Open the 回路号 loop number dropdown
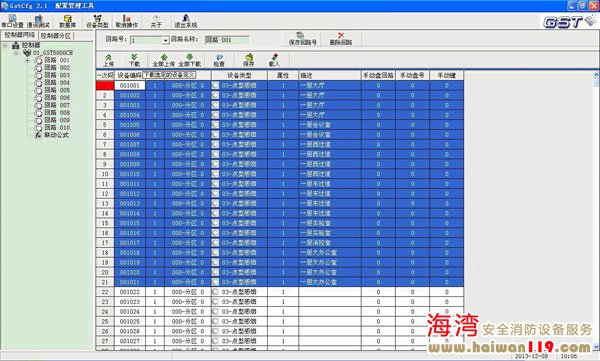The image size is (600, 361). 166,40
